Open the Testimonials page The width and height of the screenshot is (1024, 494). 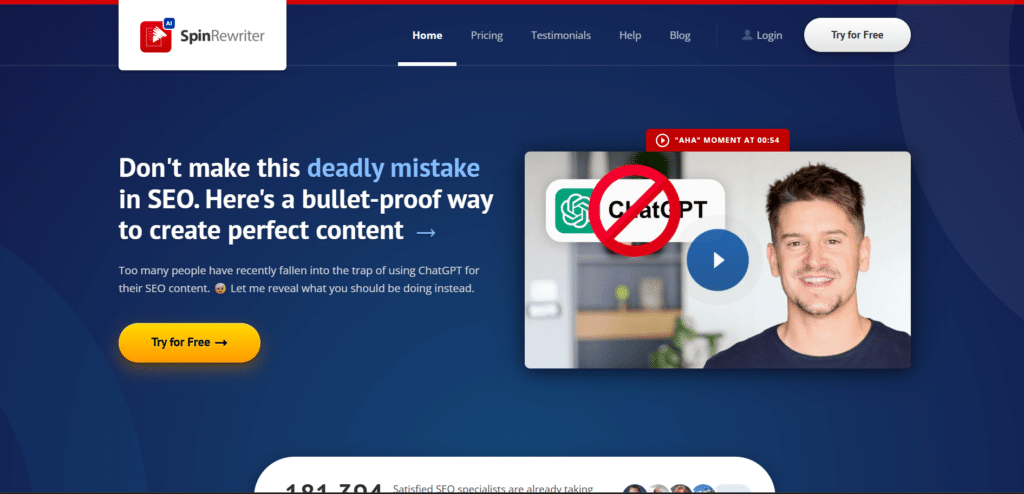click(x=561, y=35)
